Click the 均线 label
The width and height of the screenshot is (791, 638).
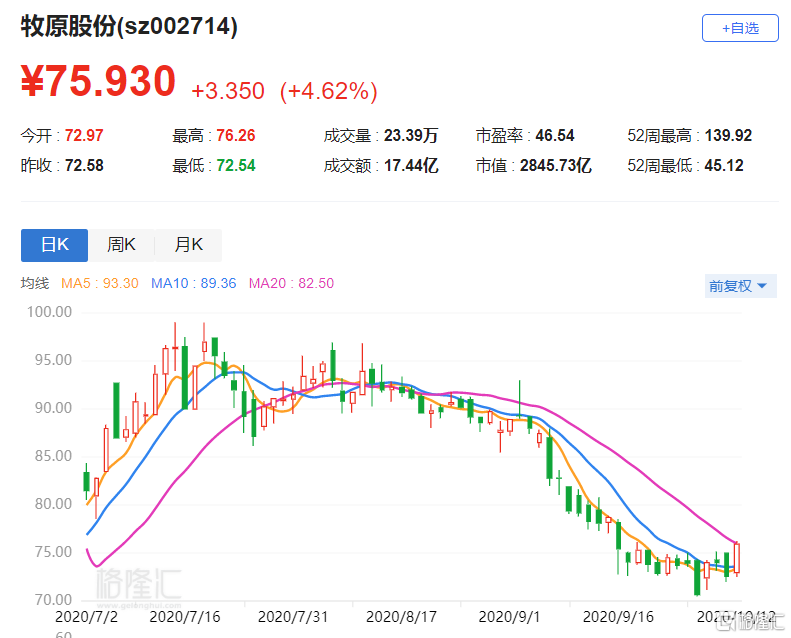click(34, 283)
